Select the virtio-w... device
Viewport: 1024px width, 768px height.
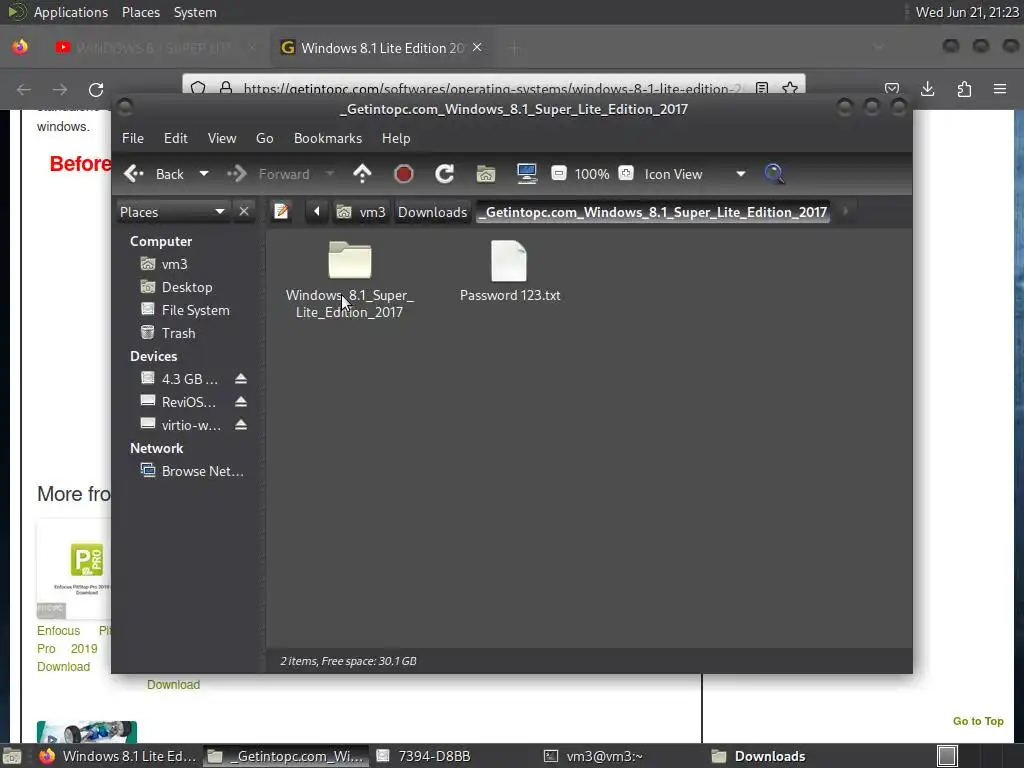coord(181,425)
